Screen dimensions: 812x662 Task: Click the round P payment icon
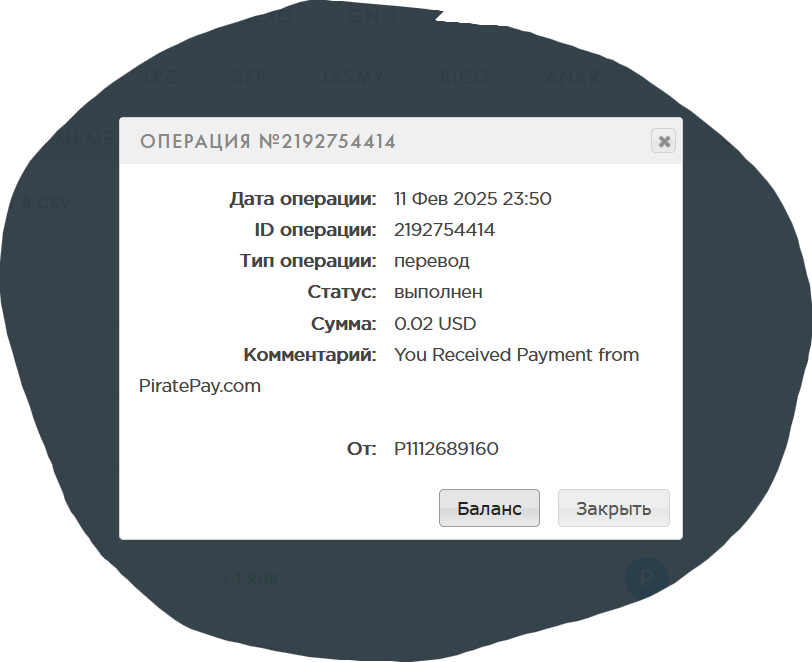[x=646, y=579]
